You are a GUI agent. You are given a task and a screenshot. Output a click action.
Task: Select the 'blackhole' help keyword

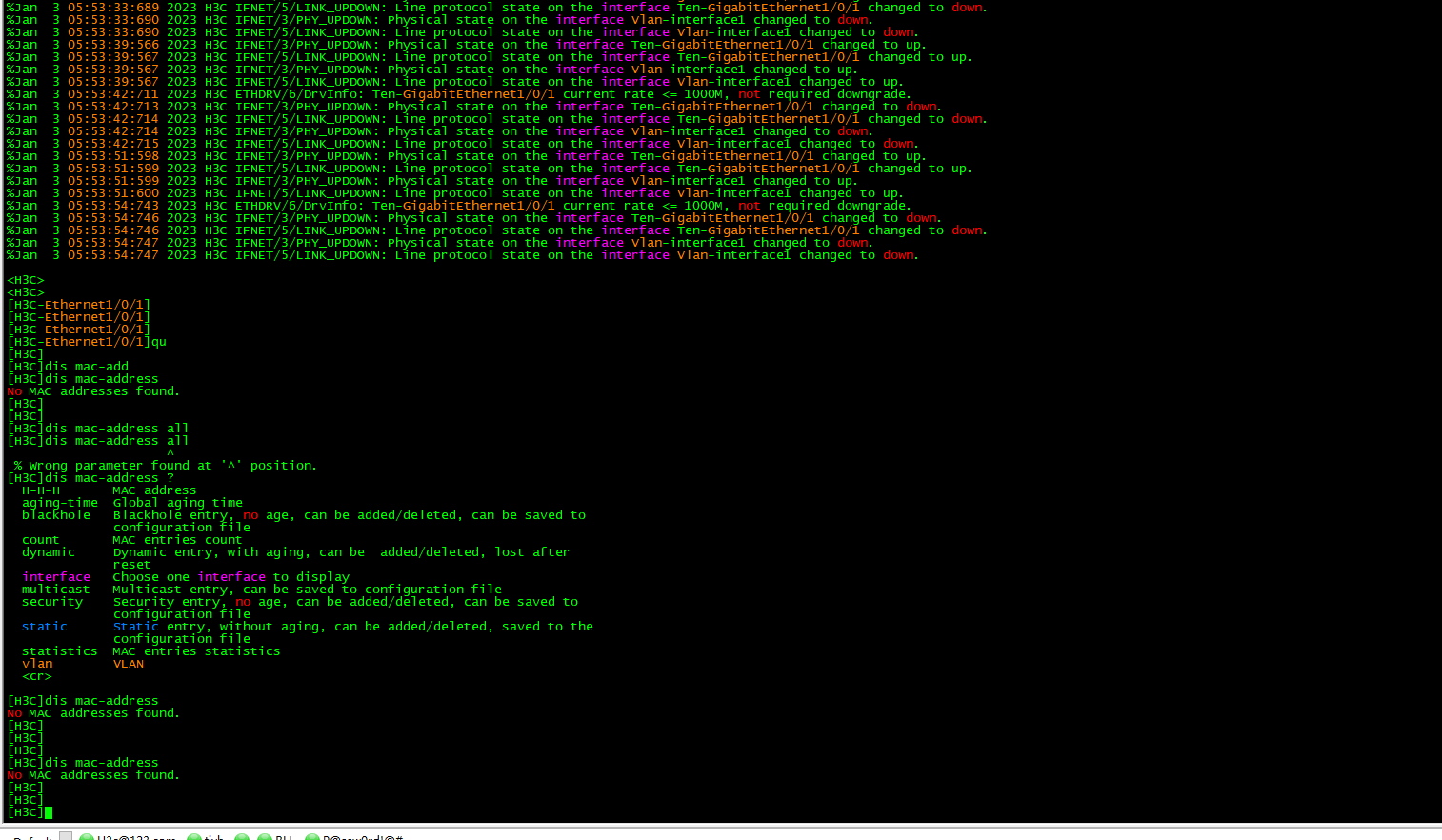[56, 515]
